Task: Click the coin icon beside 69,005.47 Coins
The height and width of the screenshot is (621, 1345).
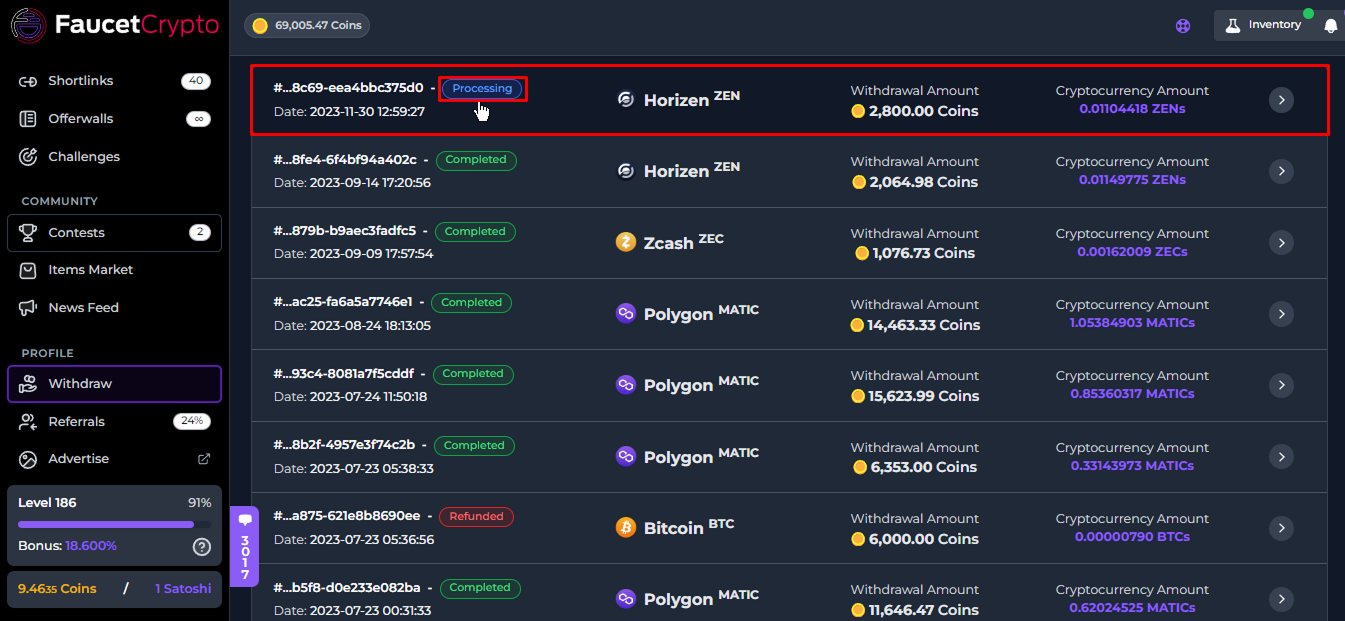Action: tap(260, 25)
